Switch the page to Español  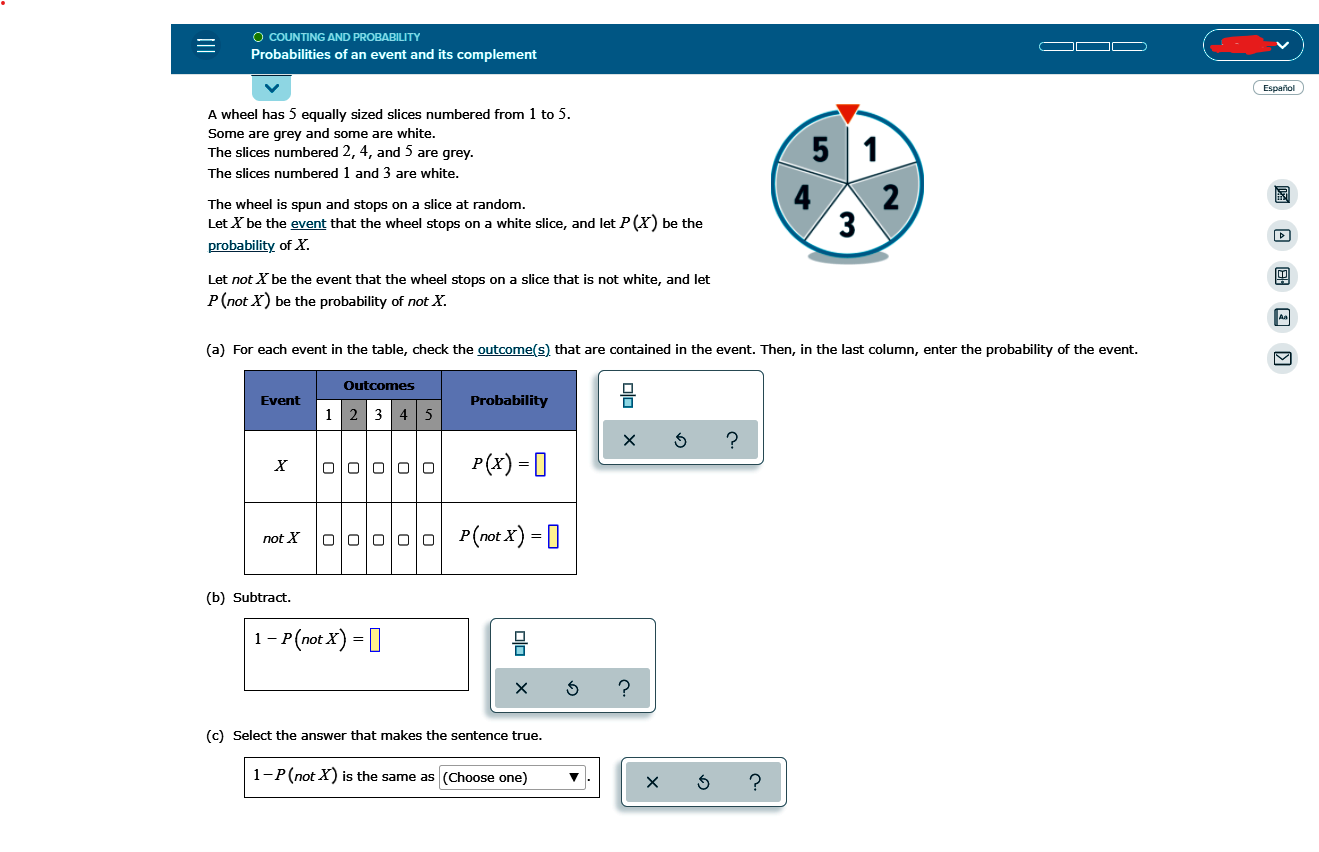click(x=1278, y=87)
